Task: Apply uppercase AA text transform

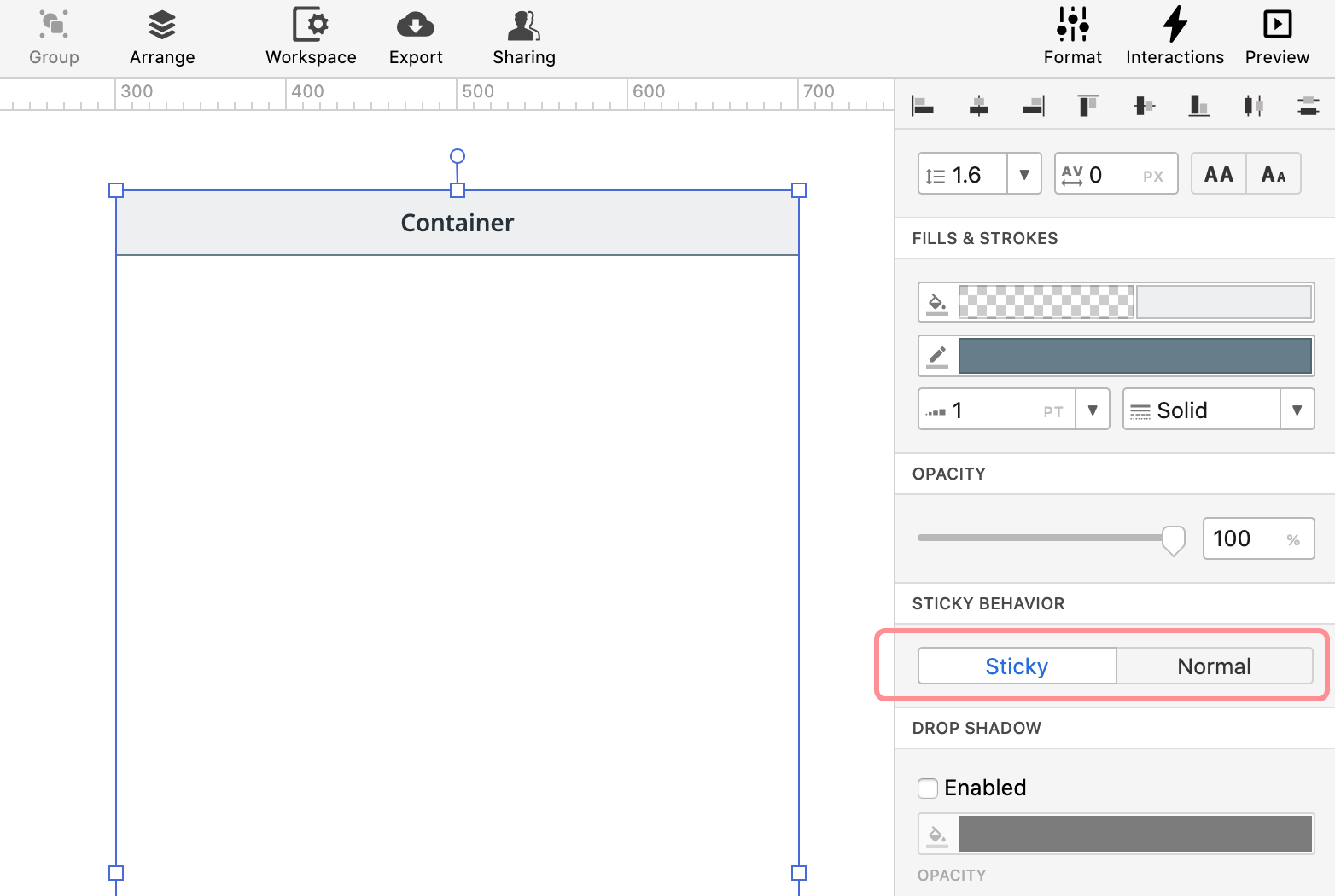Action: coord(1219,174)
